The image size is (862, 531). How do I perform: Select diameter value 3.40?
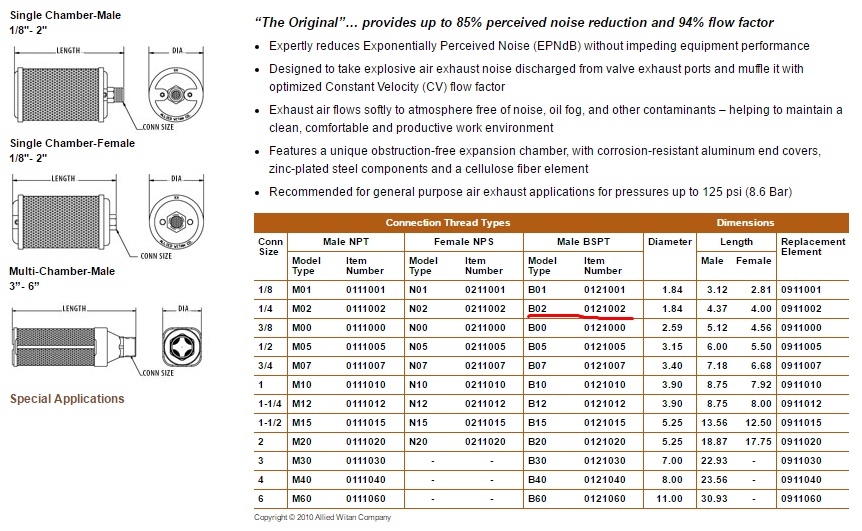[x=672, y=366]
